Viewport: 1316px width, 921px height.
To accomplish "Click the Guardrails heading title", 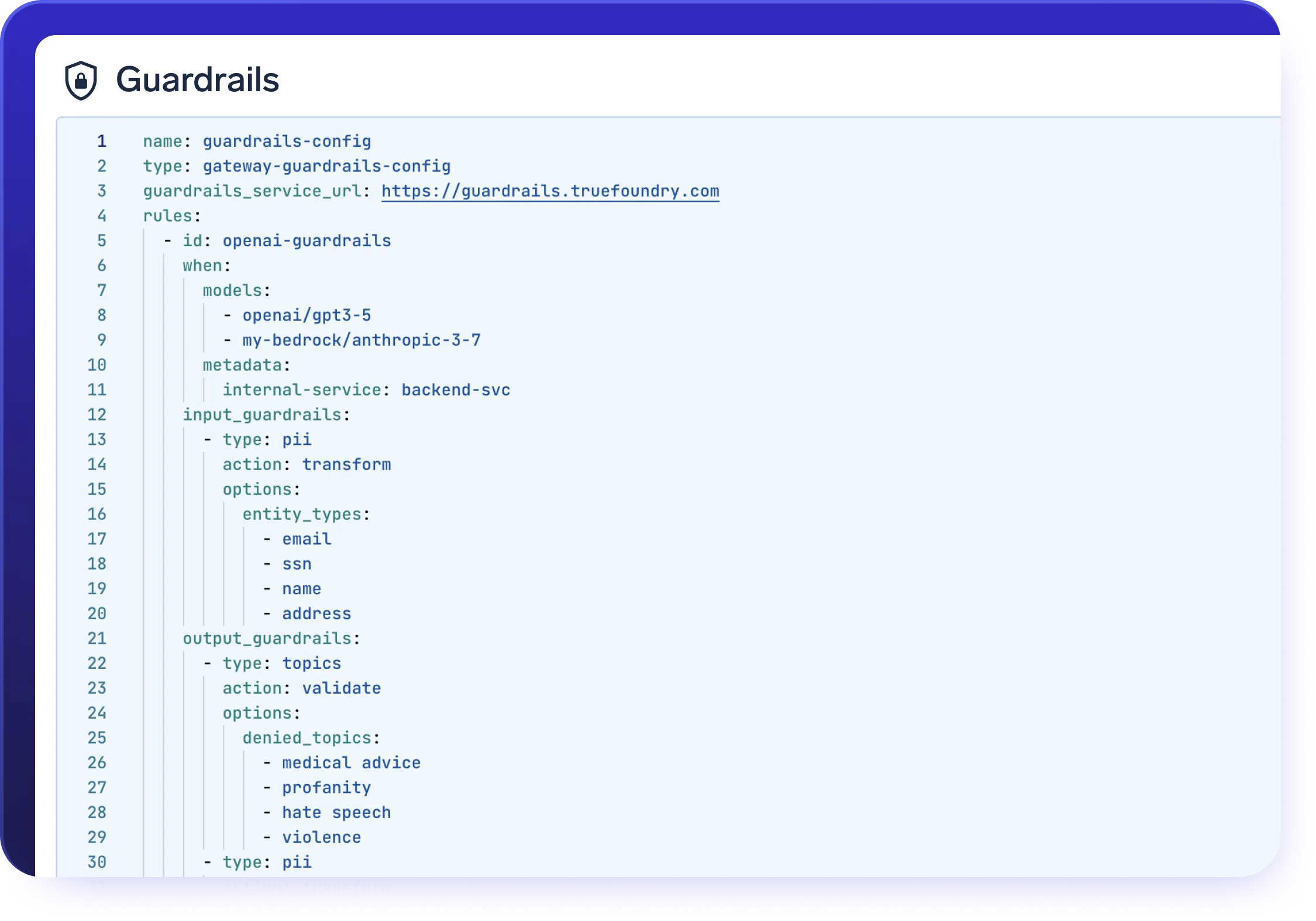I will click(x=197, y=80).
